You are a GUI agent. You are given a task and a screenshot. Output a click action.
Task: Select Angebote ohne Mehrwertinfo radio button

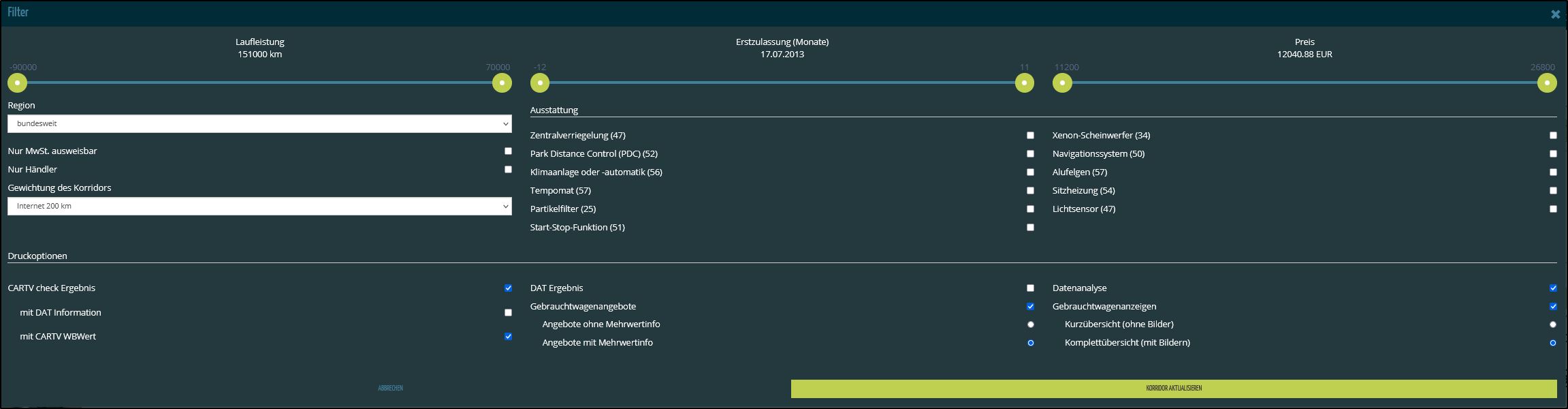[1030, 324]
